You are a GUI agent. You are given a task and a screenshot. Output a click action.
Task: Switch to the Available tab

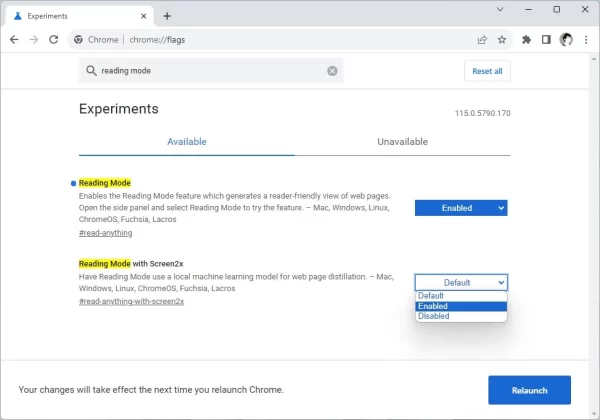pyautogui.click(x=187, y=142)
